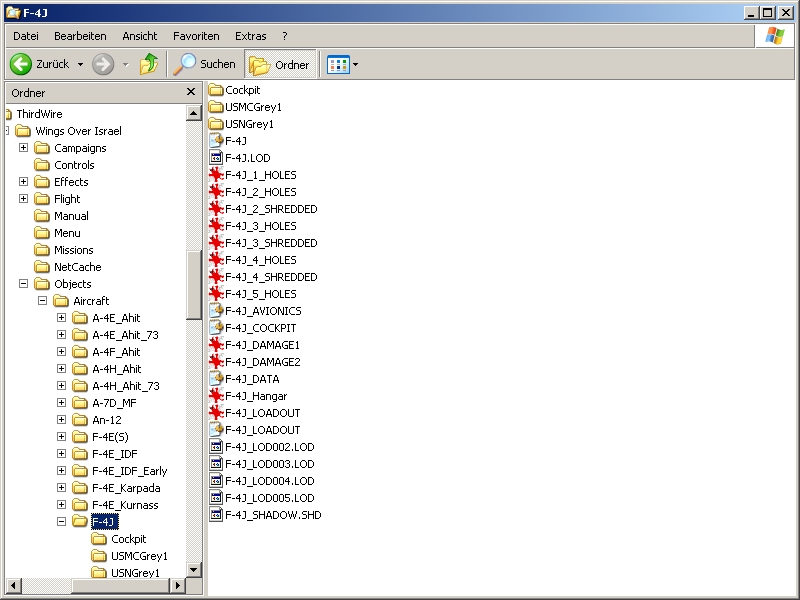Select the Manual folder in tree
Screen dimensions: 800x600
tap(71, 216)
